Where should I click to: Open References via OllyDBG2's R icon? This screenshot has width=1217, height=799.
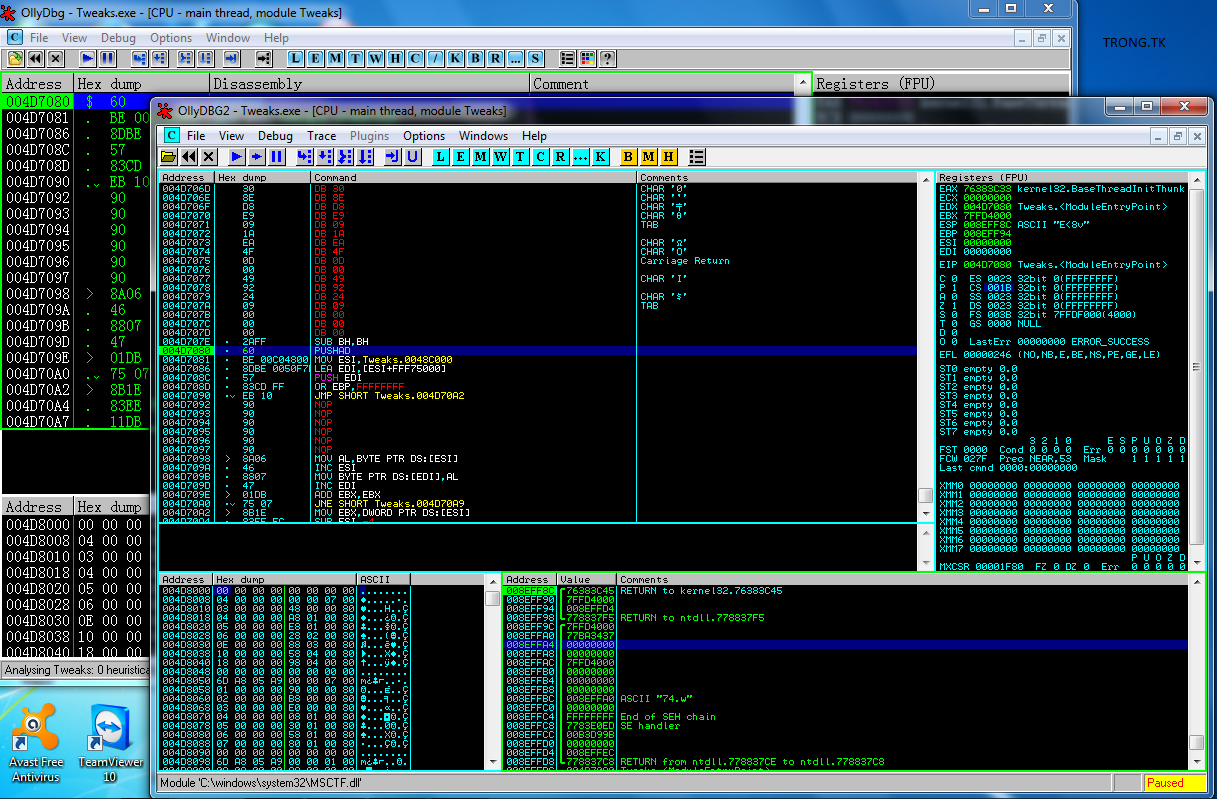pyautogui.click(x=560, y=157)
